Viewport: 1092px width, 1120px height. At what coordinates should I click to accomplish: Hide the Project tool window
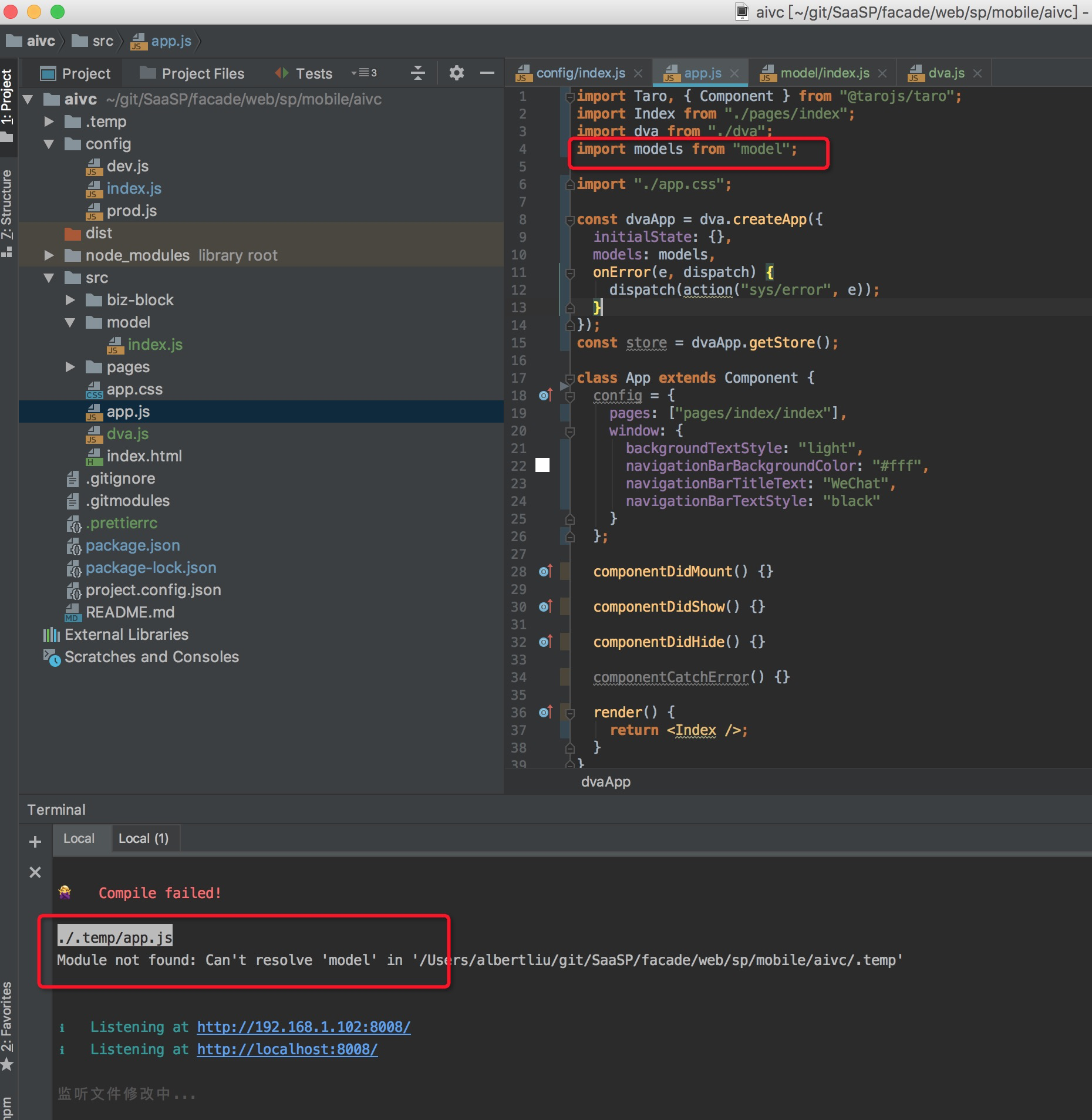(487, 73)
